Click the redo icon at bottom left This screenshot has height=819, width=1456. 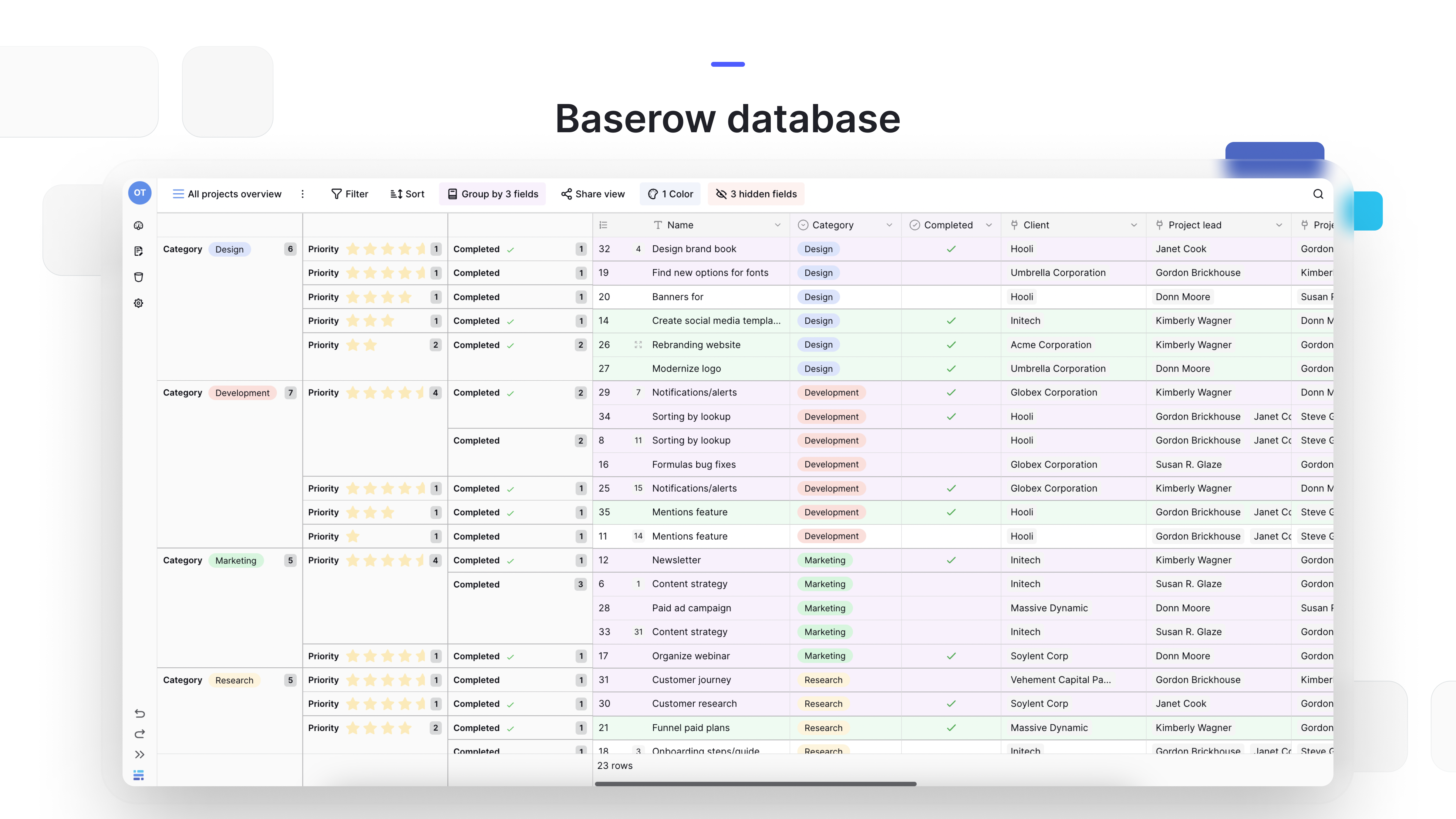[x=140, y=734]
